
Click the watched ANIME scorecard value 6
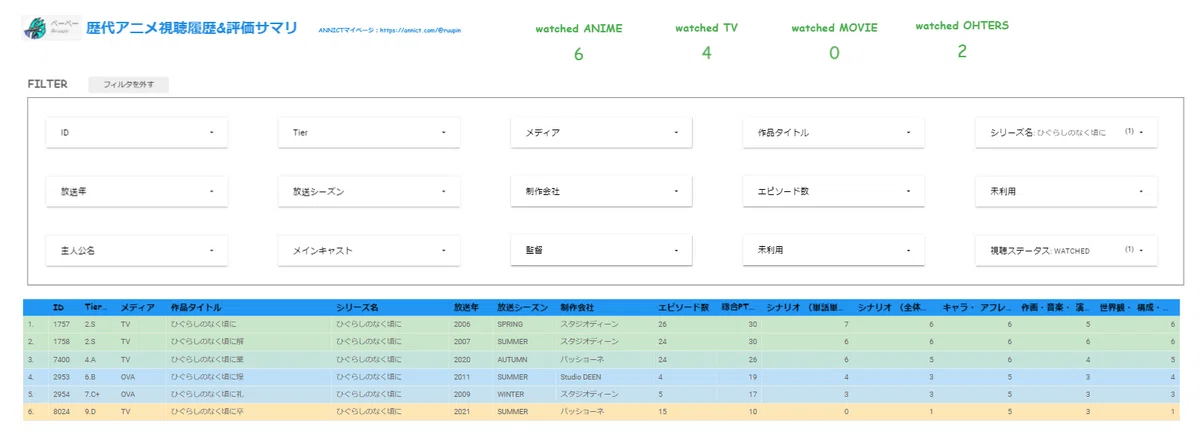(578, 55)
